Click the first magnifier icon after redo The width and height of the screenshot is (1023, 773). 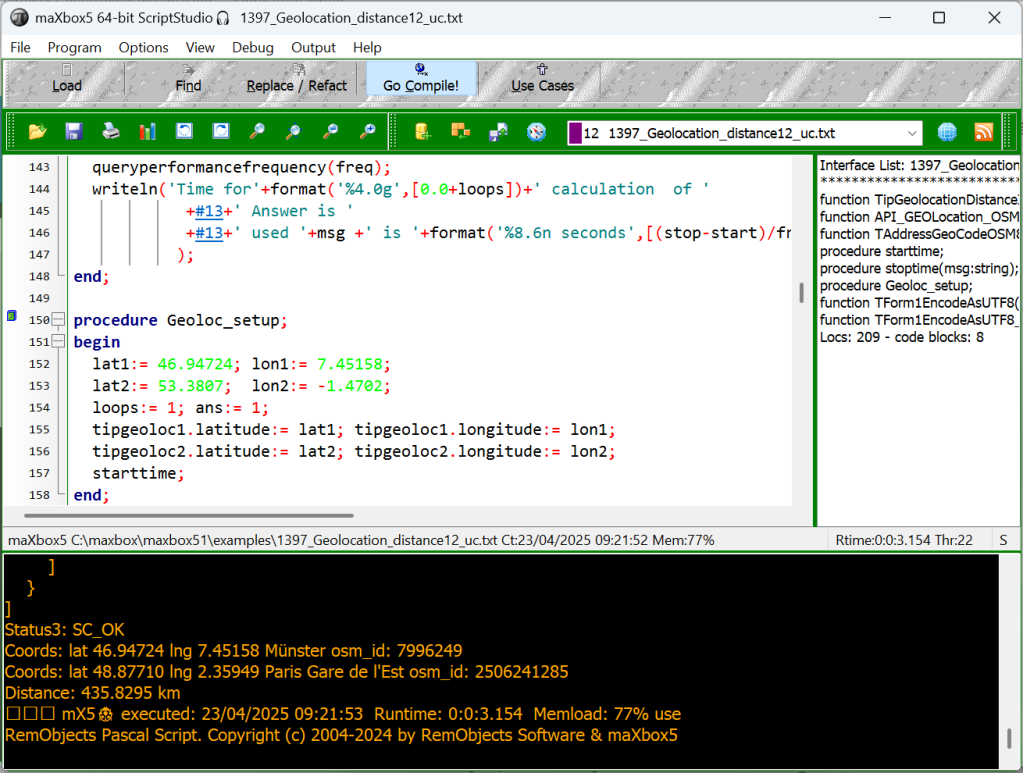click(x=257, y=132)
